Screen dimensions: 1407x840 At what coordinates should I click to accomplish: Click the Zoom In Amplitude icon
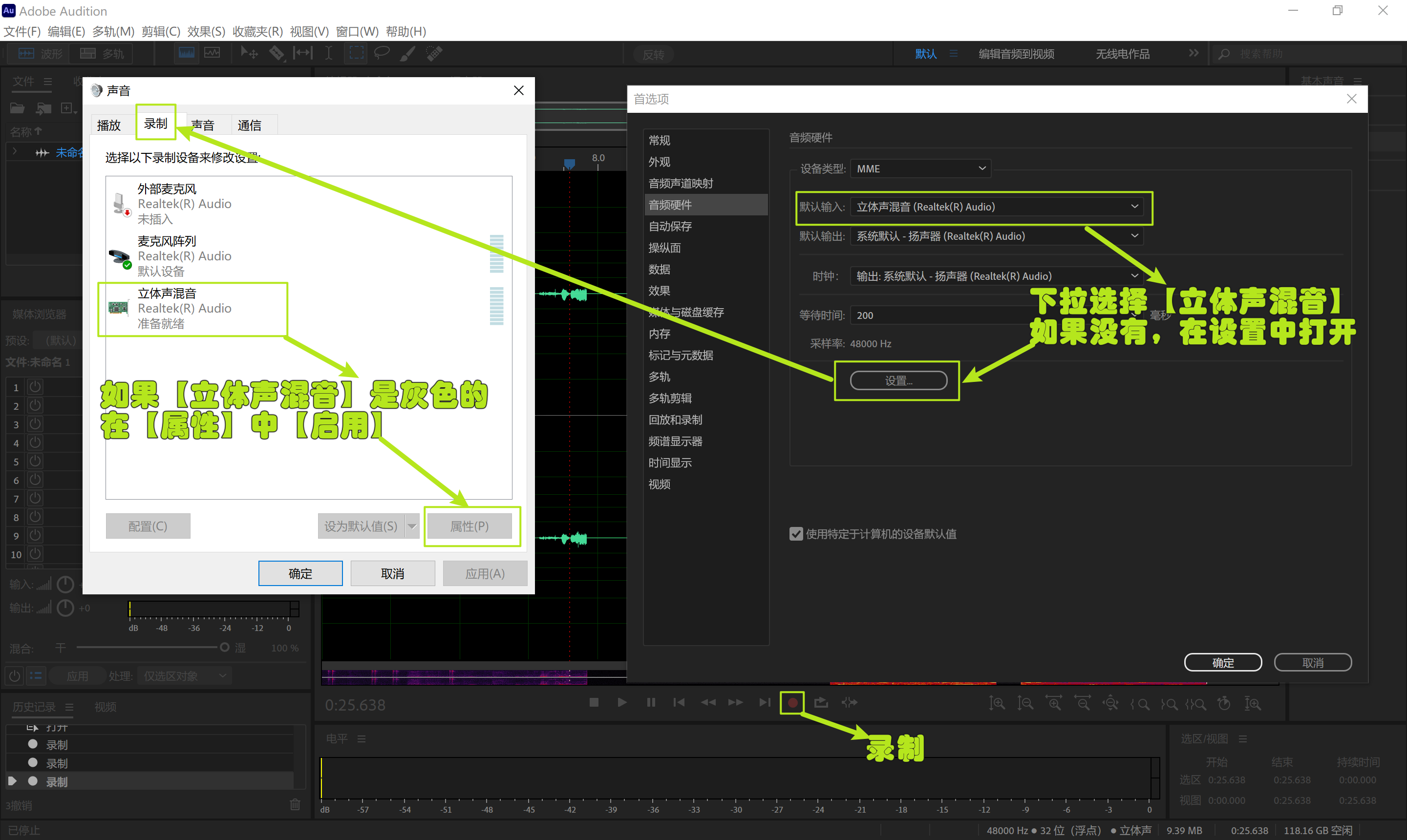click(x=997, y=704)
